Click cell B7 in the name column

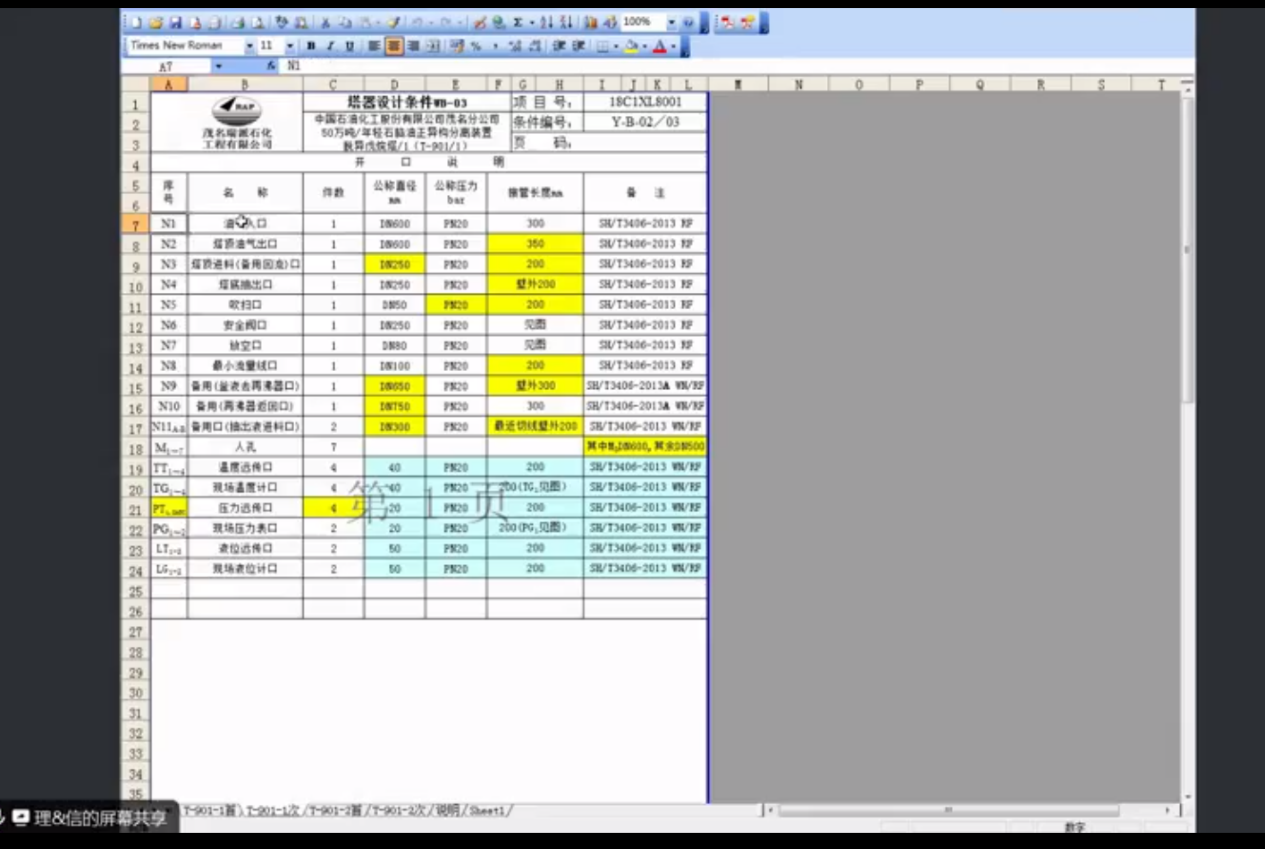pyautogui.click(x=245, y=224)
